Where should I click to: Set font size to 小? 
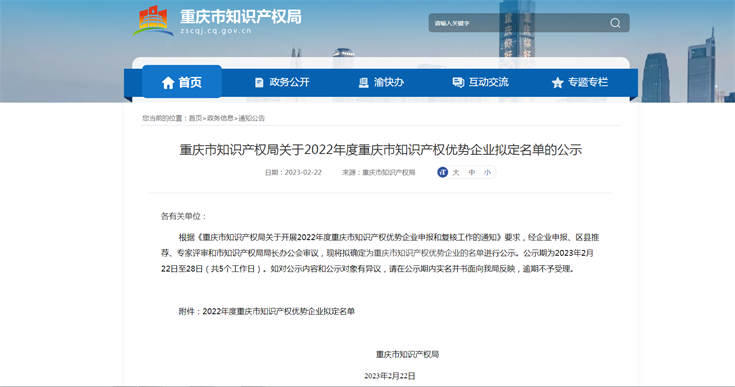[488, 172]
